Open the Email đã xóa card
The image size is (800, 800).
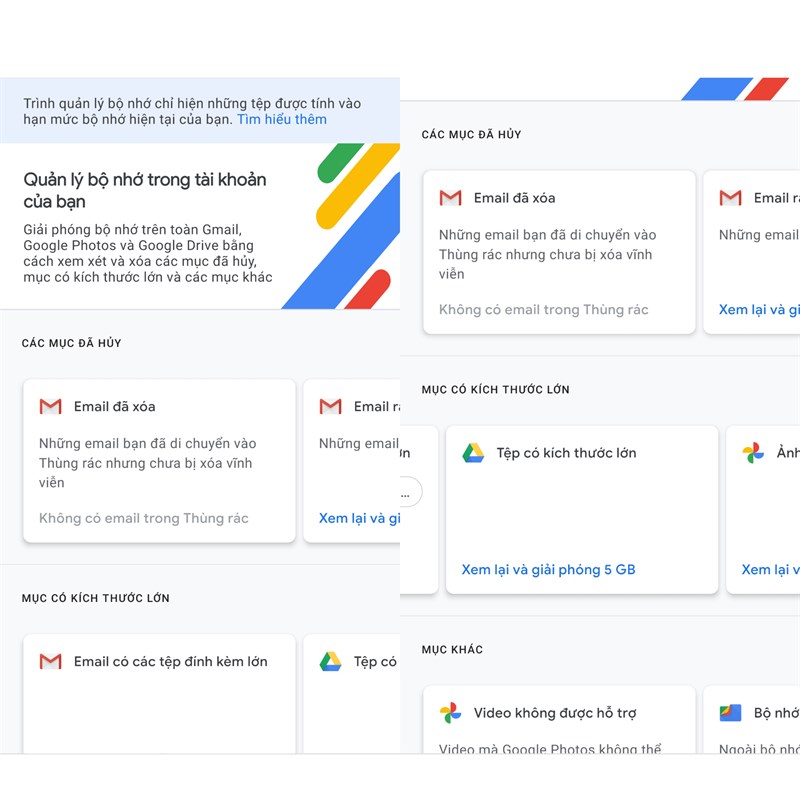click(x=158, y=460)
